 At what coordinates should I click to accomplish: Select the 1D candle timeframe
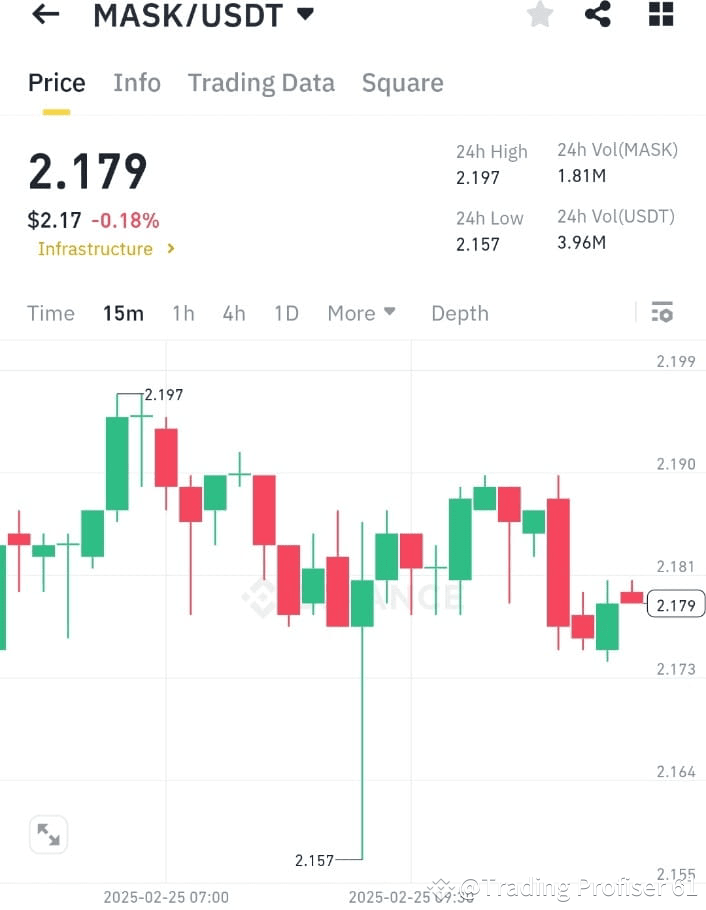point(286,313)
